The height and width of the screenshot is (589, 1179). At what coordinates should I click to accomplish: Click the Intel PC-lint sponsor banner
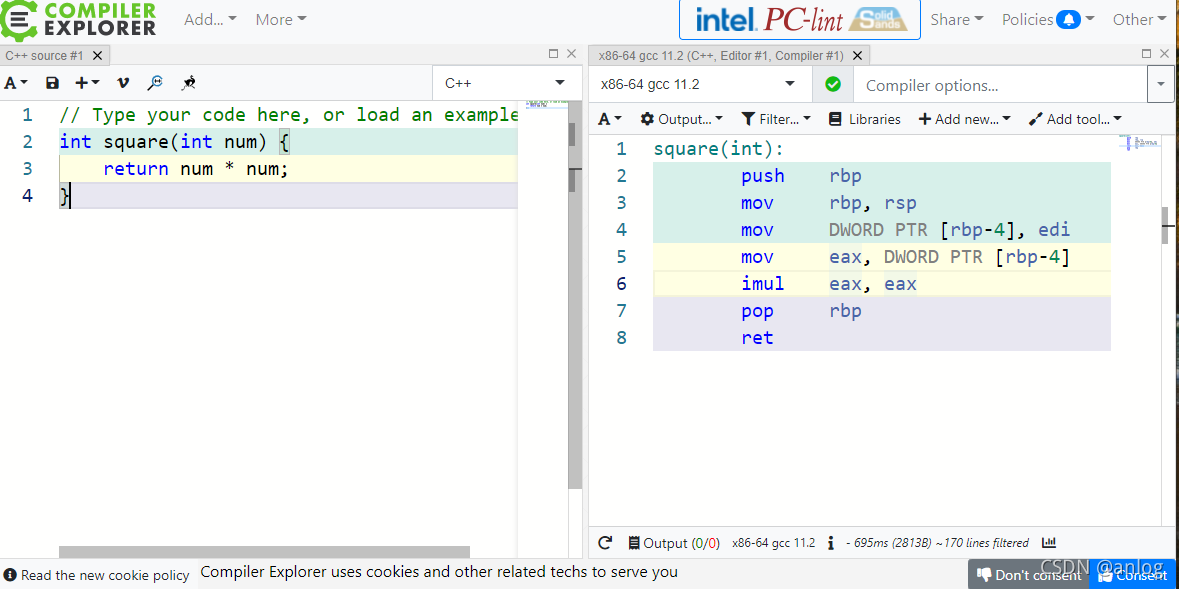click(799, 20)
